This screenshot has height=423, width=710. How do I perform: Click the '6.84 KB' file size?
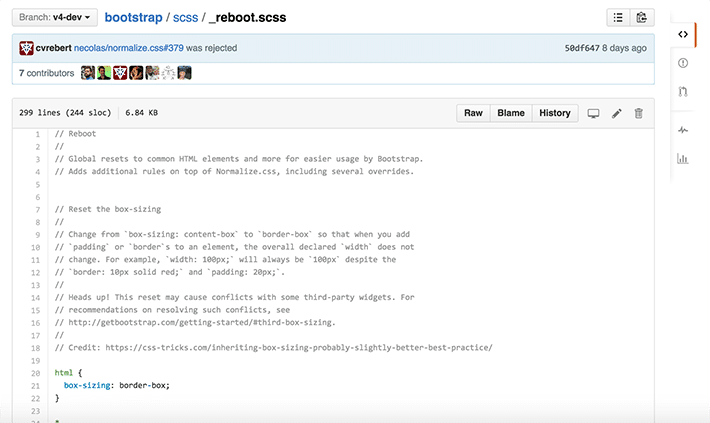(x=141, y=113)
